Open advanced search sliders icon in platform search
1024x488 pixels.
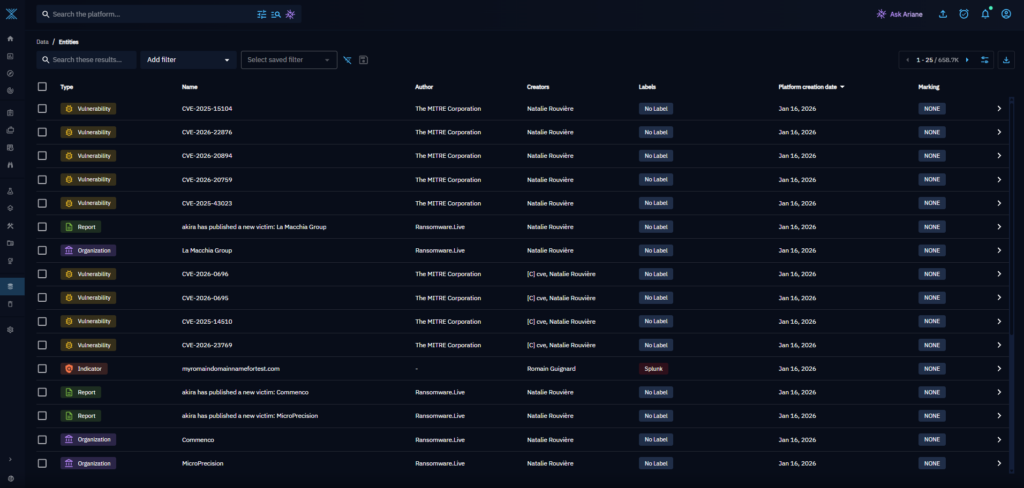pos(262,14)
